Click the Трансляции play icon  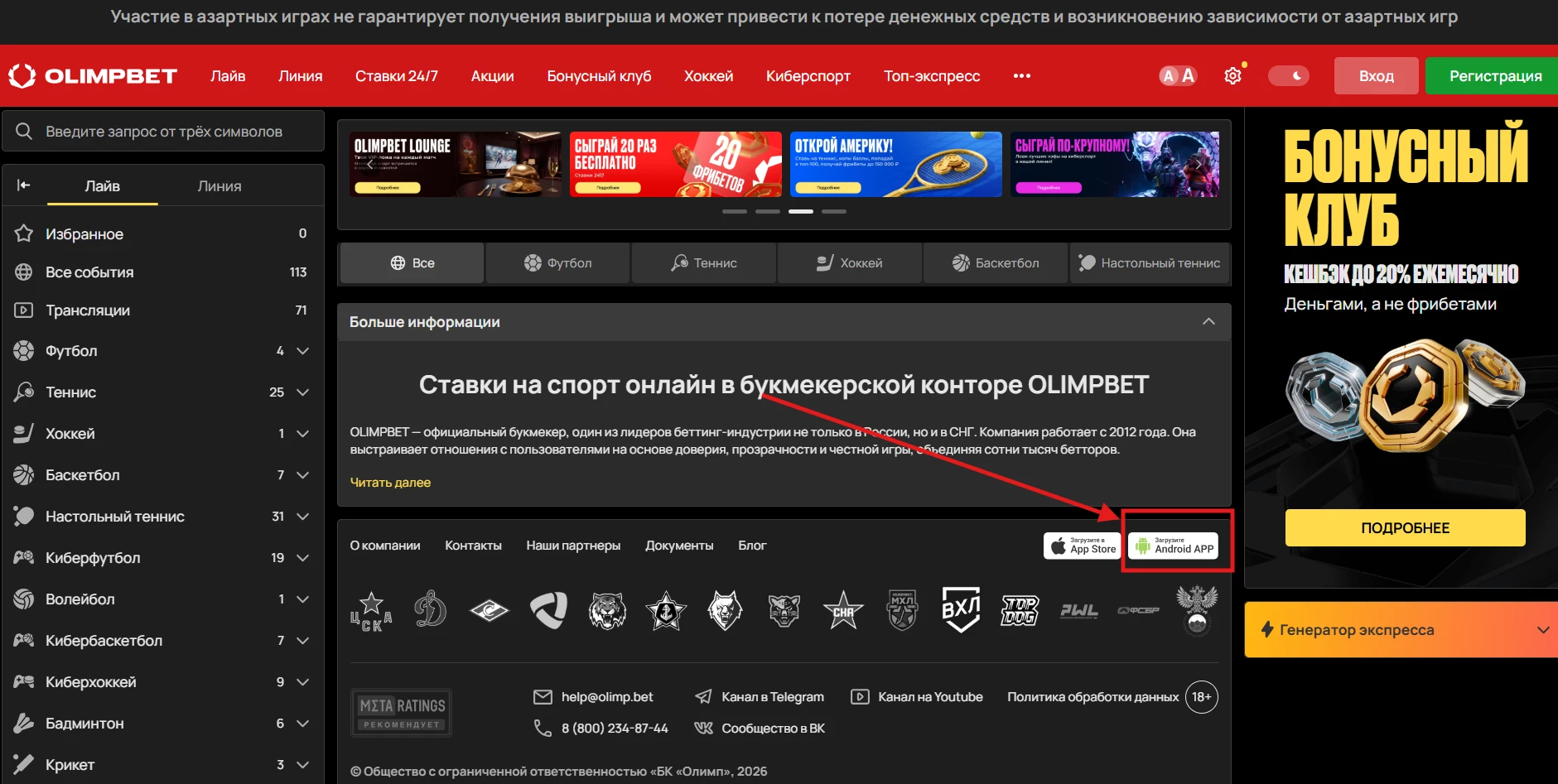[24, 310]
